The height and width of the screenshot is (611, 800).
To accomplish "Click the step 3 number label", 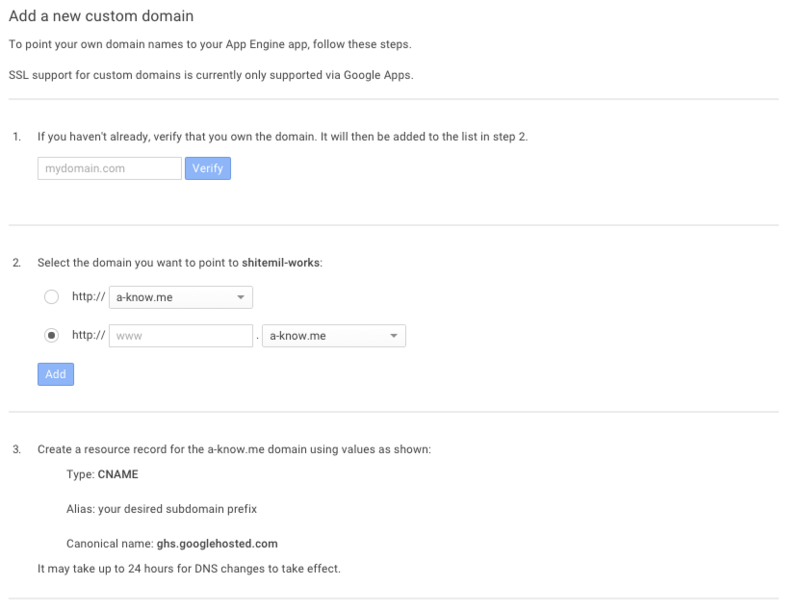I will point(17,449).
